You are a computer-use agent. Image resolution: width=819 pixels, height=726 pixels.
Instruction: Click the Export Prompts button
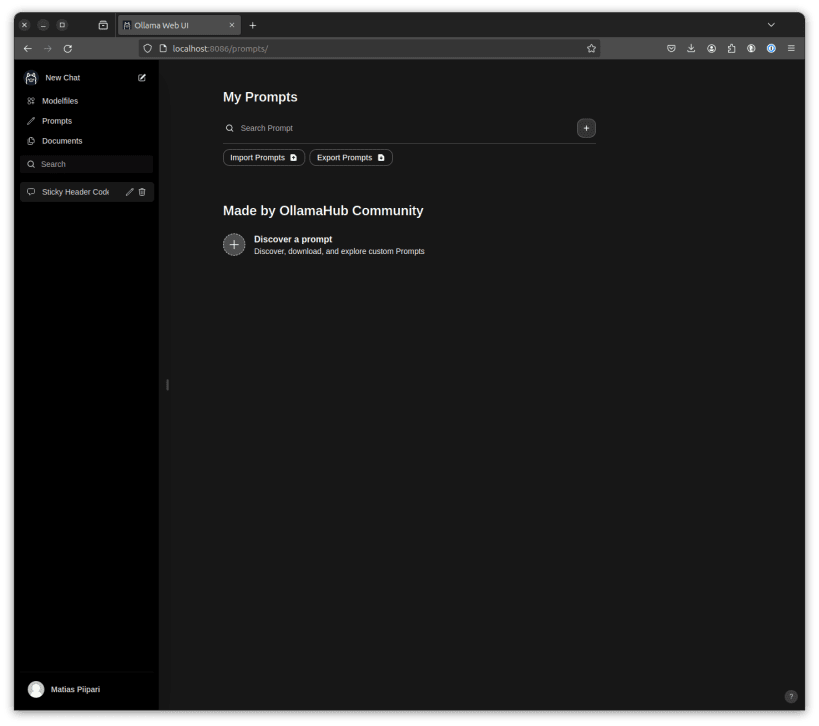[x=350, y=157]
